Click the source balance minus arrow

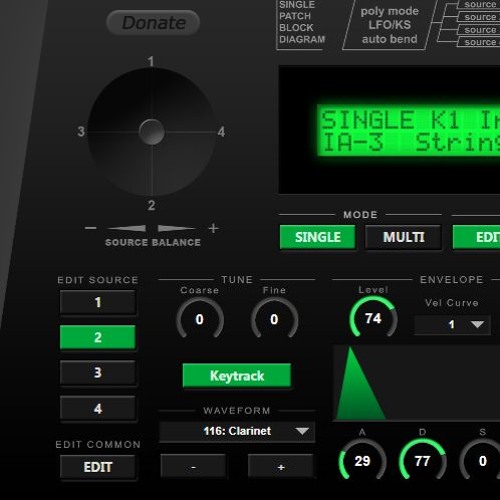tap(126, 228)
